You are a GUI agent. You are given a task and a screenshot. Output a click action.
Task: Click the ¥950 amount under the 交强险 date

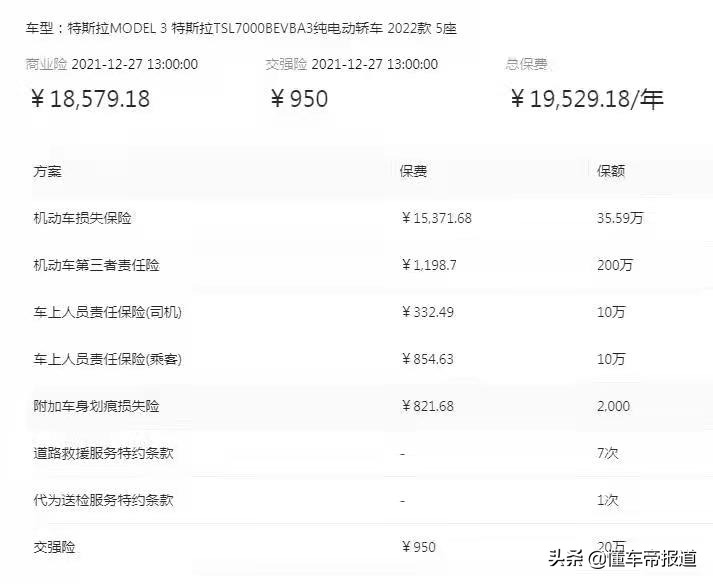click(299, 99)
